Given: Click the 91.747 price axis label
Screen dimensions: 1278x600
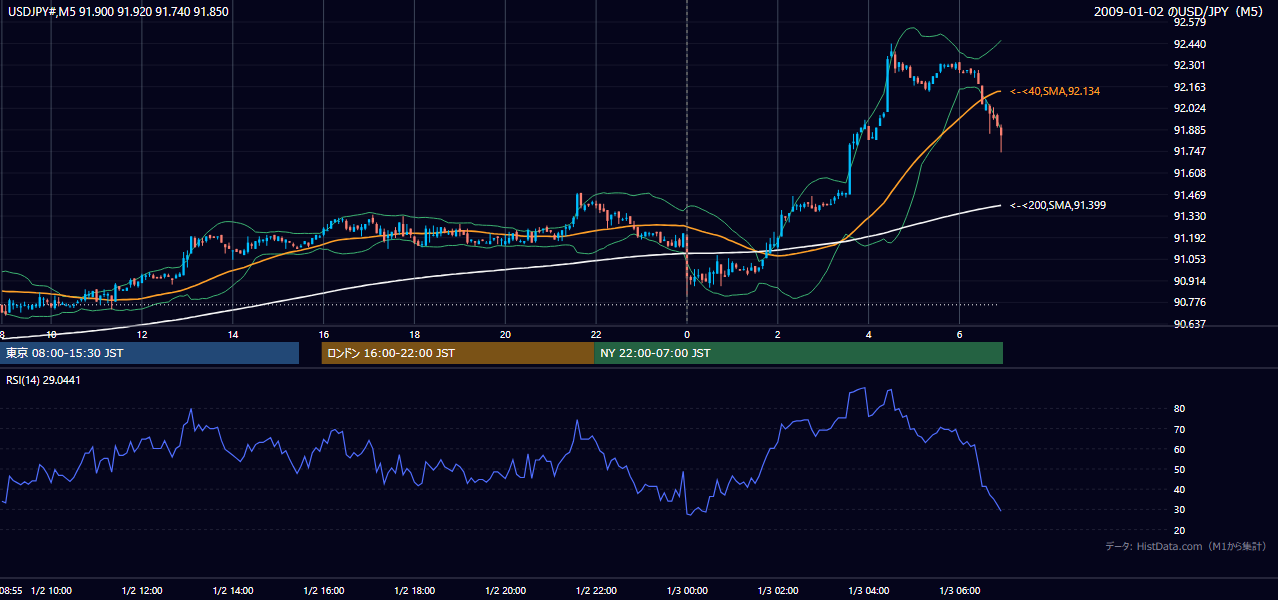Looking at the screenshot, I should pyautogui.click(x=1189, y=151).
